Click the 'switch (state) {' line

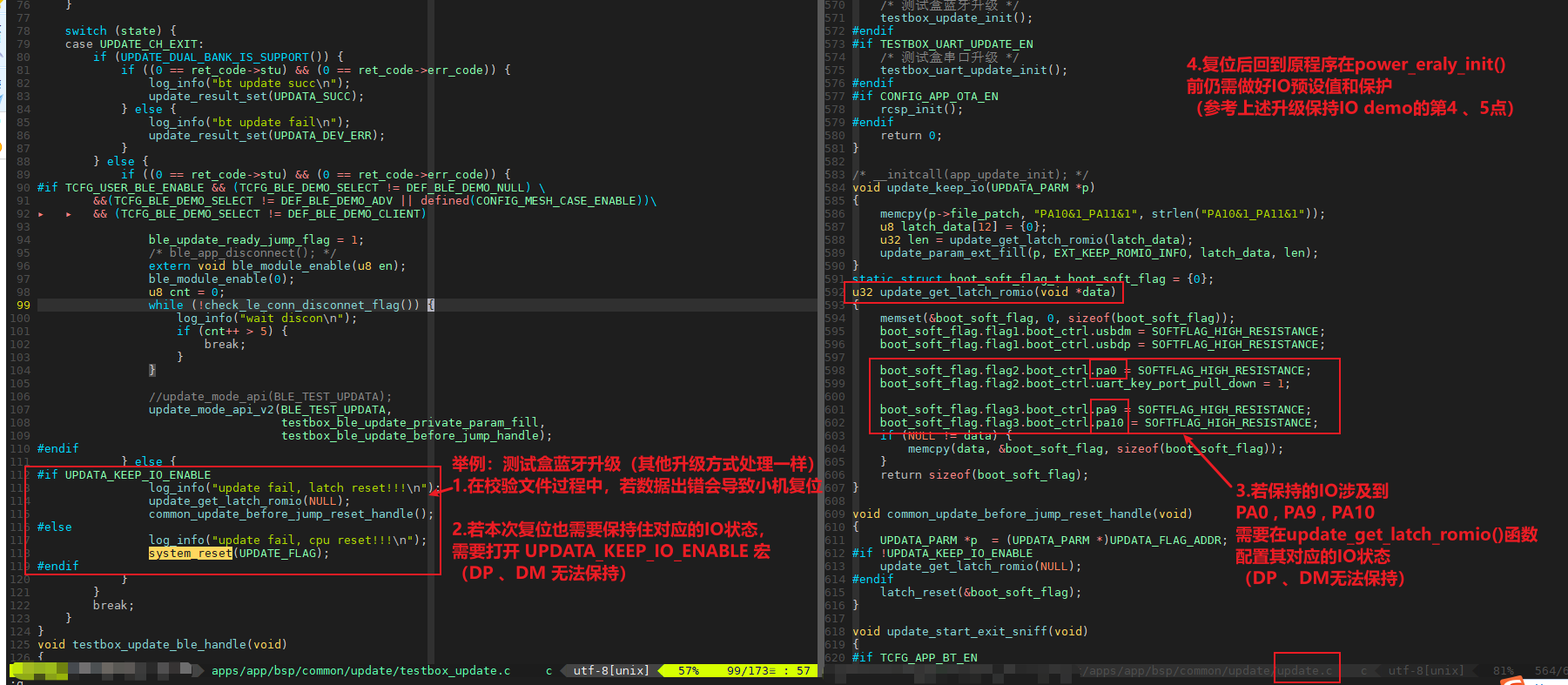(120, 30)
